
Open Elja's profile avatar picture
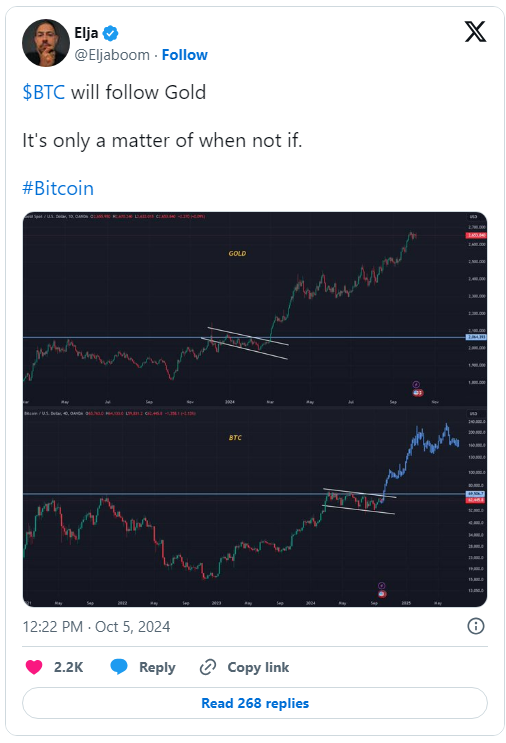[46, 43]
